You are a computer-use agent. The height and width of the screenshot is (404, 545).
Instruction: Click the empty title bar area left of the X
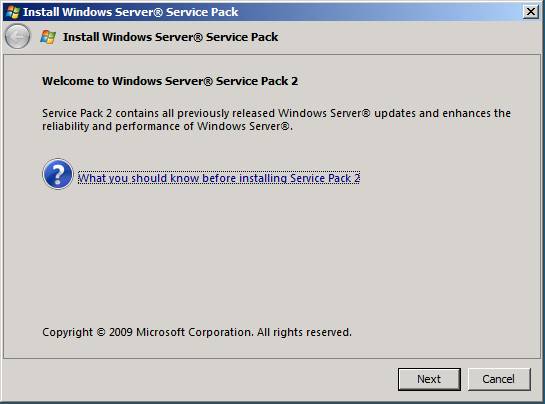[381, 12]
